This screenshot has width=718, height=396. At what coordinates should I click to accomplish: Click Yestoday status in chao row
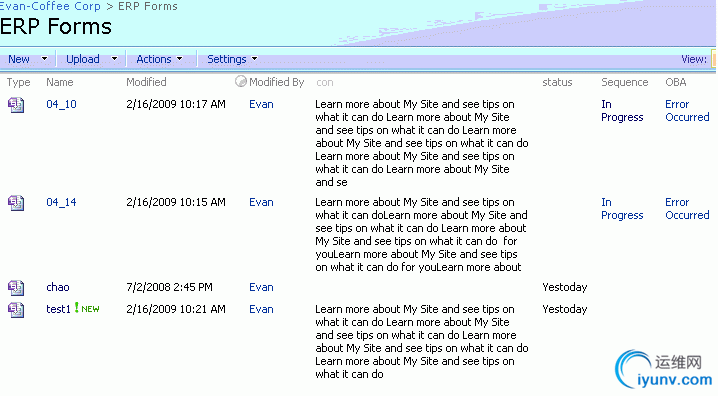coord(565,287)
